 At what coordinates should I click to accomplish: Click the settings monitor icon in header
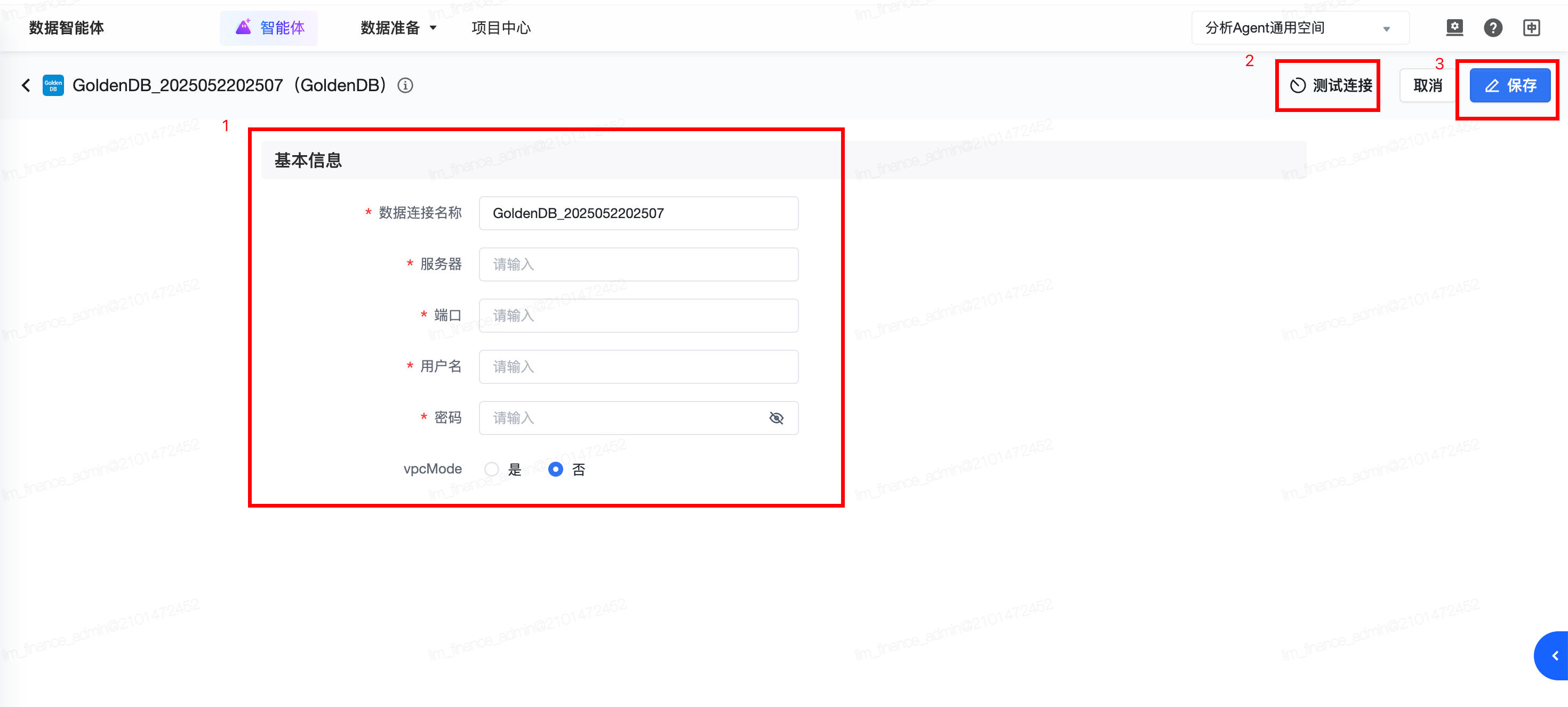1454,27
